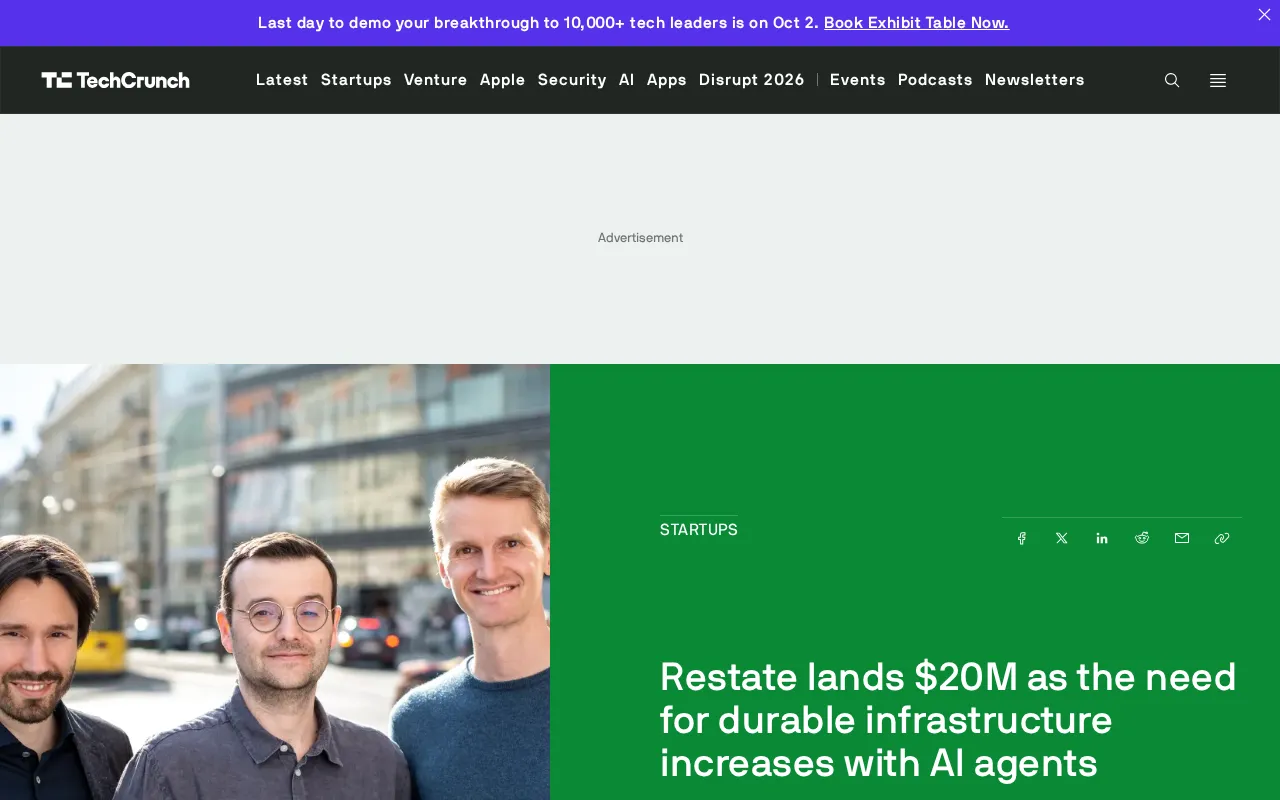Open the AI nav item

pos(627,80)
